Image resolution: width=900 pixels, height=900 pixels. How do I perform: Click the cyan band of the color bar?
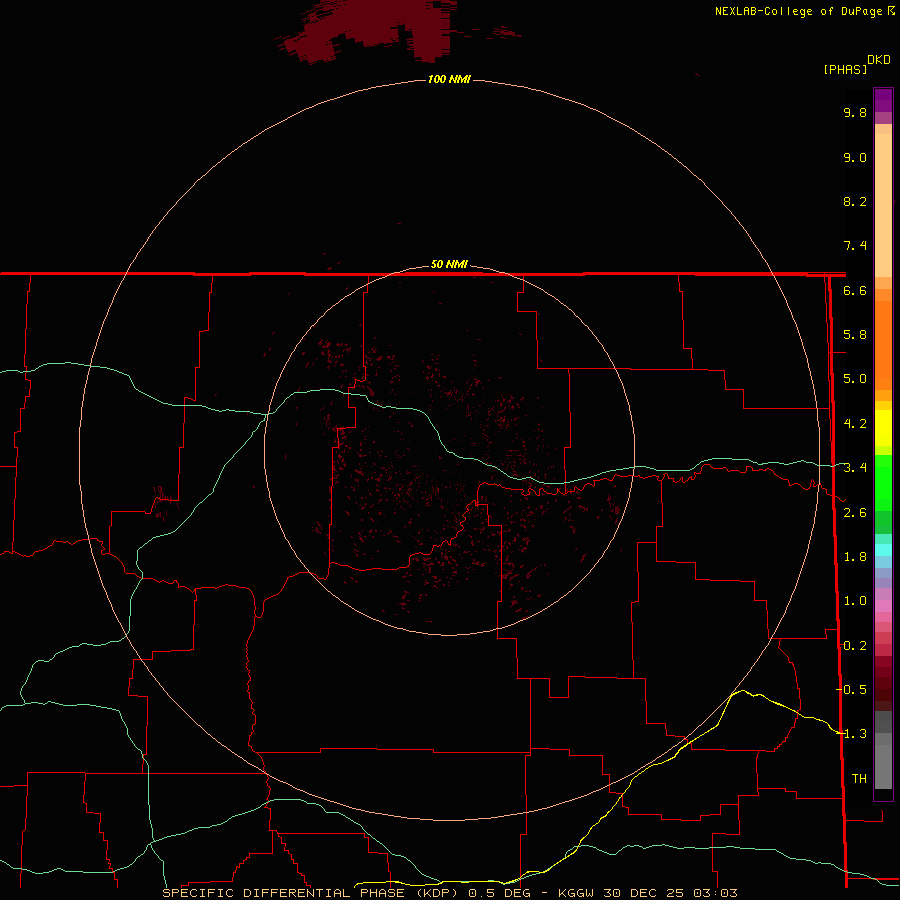[x=883, y=550]
